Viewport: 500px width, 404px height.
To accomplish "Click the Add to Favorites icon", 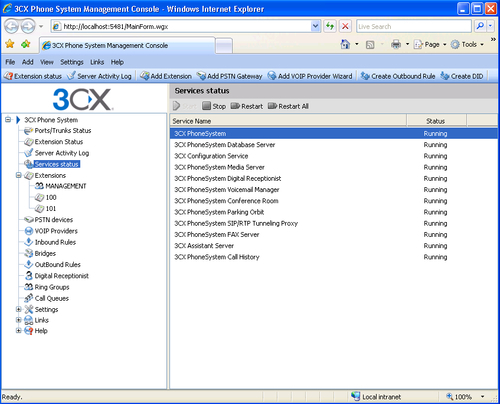I will pos(26,44).
